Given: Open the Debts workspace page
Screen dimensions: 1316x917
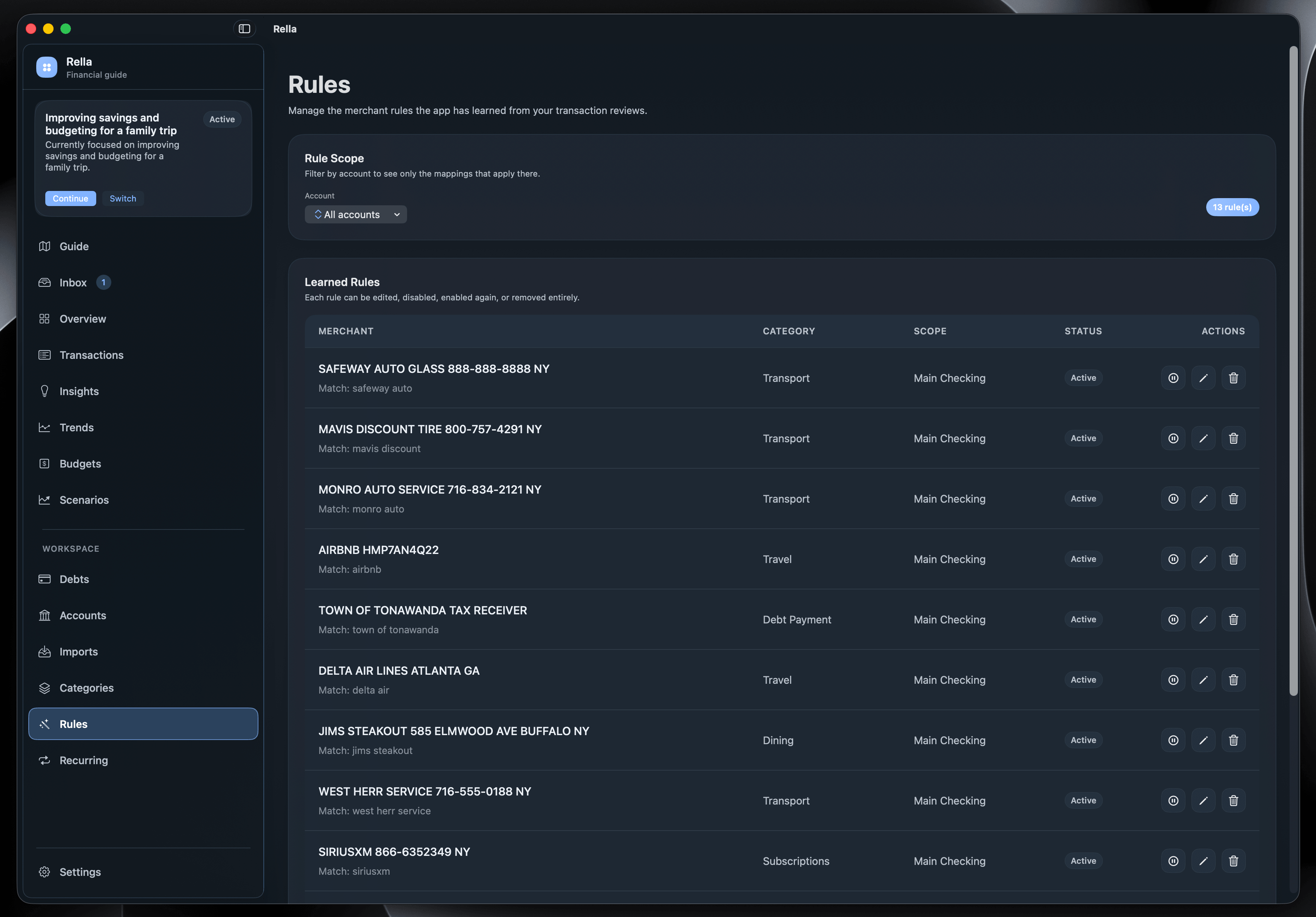Looking at the screenshot, I should (x=143, y=579).
